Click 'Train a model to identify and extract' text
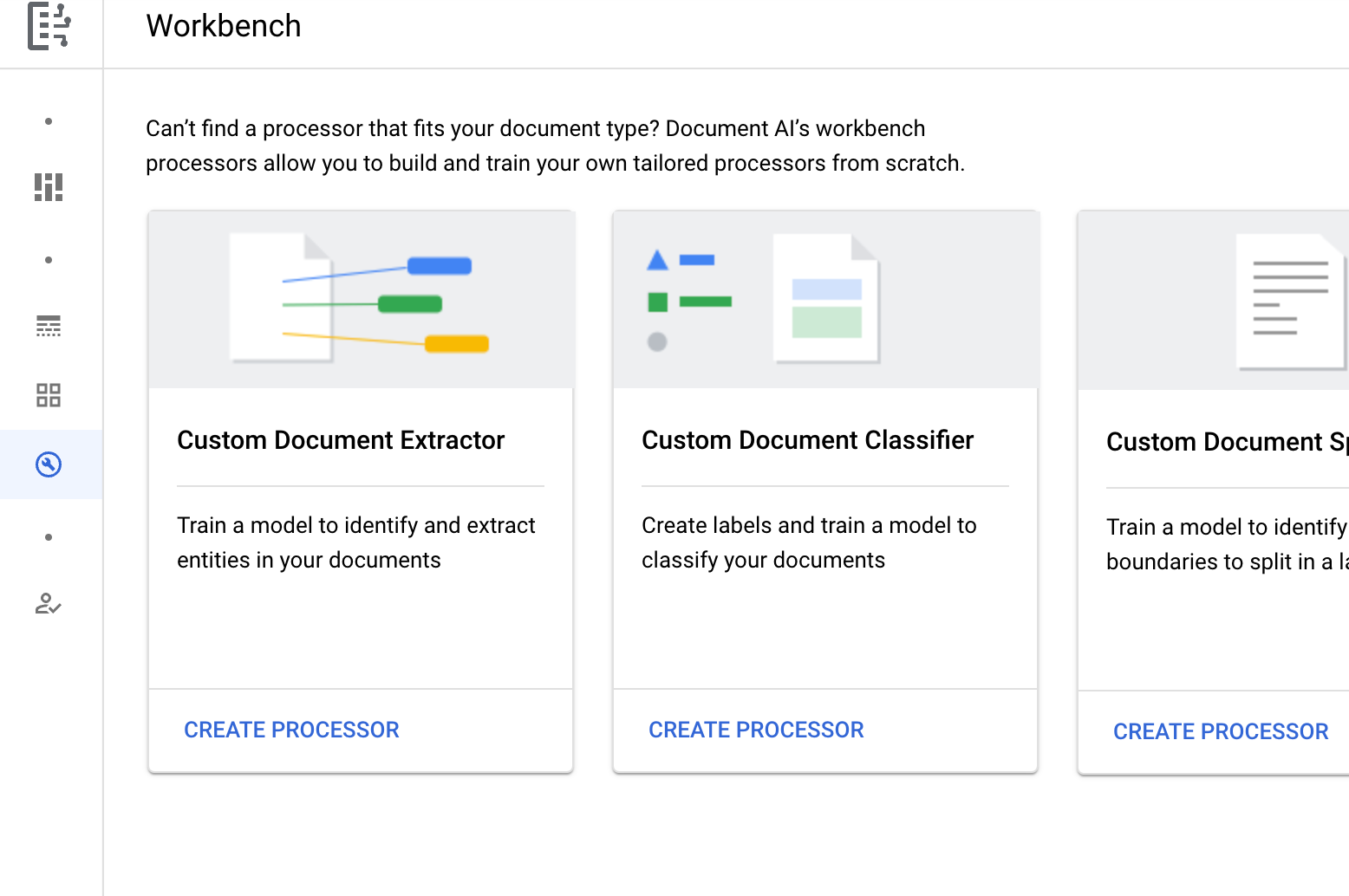Viewport: 1349px width, 896px height. click(x=356, y=525)
